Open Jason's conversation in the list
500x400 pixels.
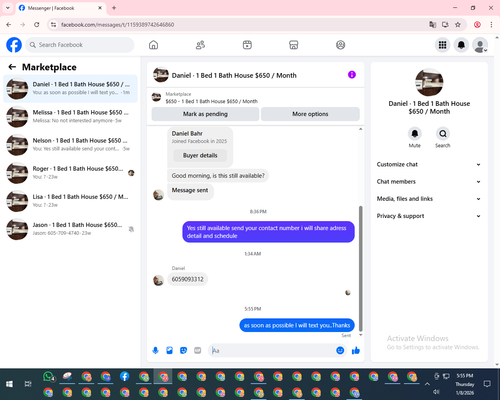click(x=70, y=229)
